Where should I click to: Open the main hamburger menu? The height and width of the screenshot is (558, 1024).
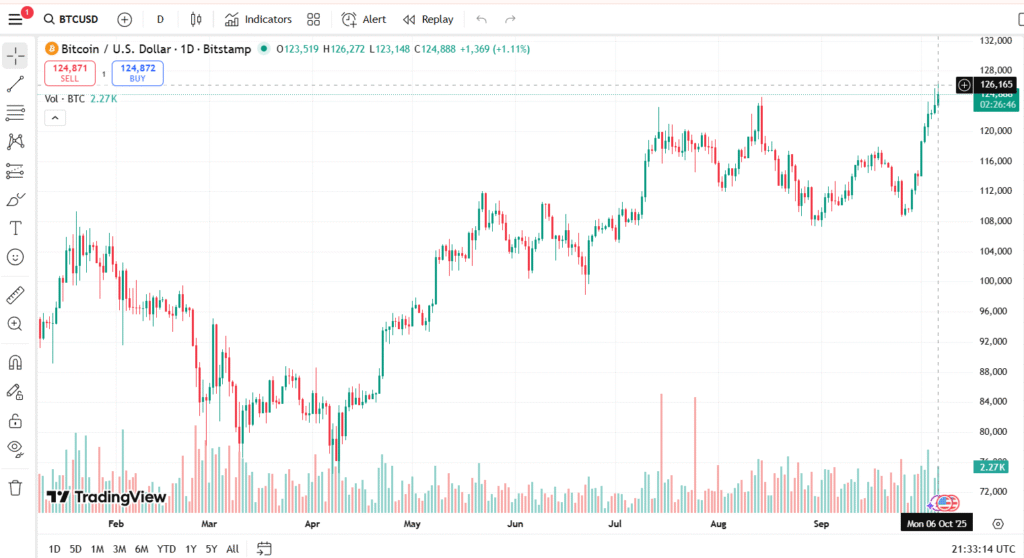[15, 19]
